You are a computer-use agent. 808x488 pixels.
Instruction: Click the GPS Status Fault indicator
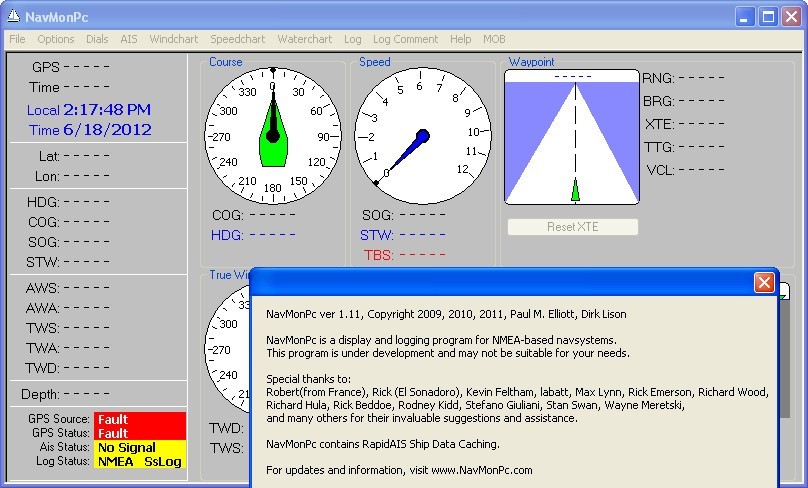[140, 433]
